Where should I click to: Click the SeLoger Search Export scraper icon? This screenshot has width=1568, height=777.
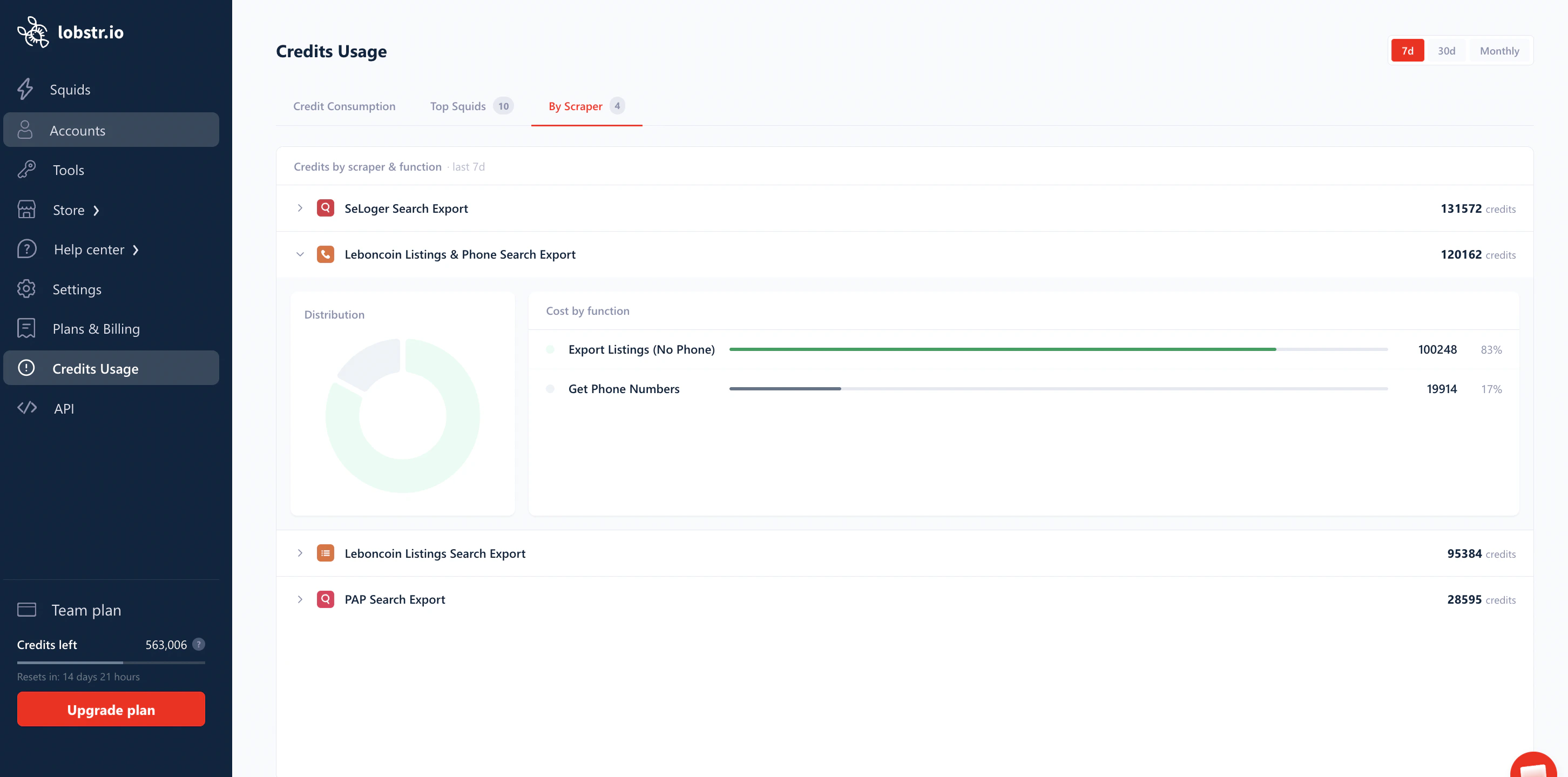pyautogui.click(x=326, y=208)
